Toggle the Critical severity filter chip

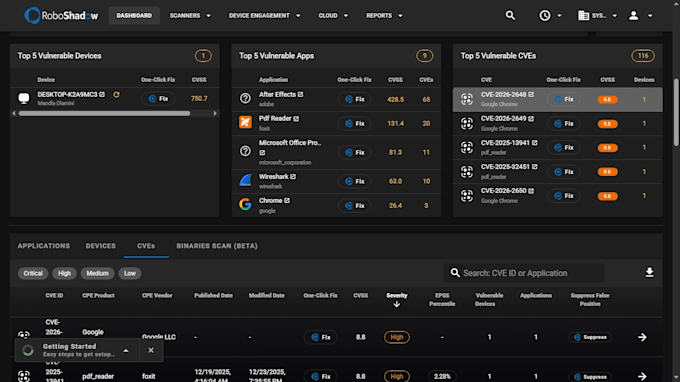point(33,273)
